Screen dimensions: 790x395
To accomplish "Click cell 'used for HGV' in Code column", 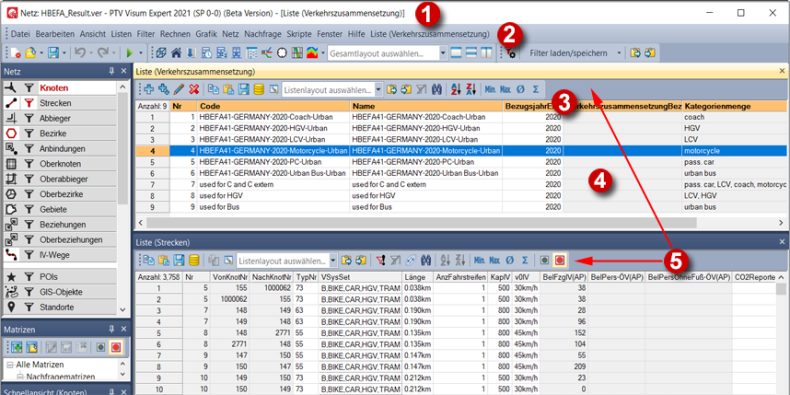I will pos(274,195).
